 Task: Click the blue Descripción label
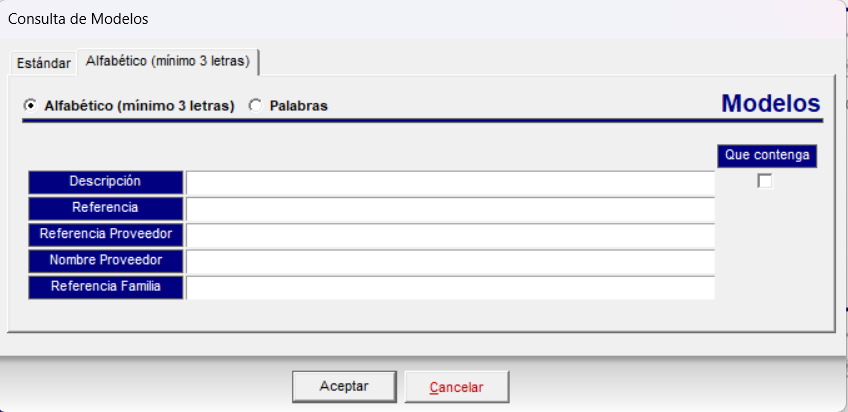coord(105,182)
